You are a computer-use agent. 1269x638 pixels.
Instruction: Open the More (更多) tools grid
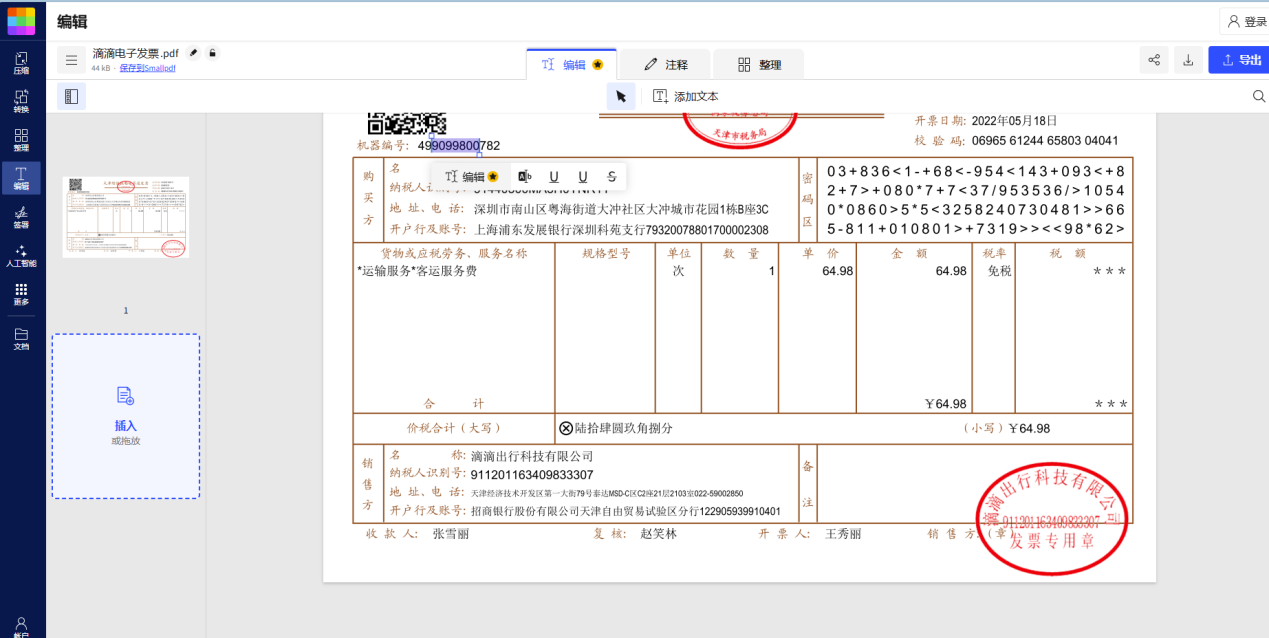pos(21,294)
